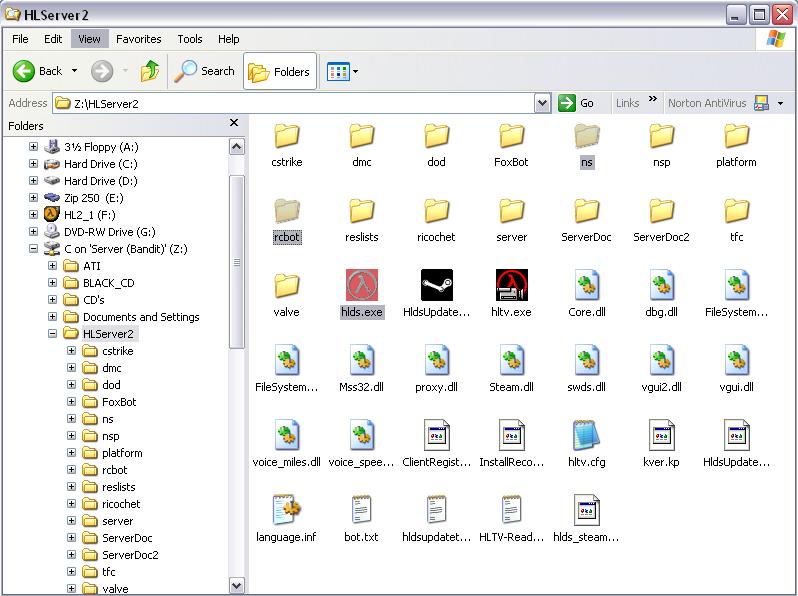Select the kver.kp file icon
Image resolution: width=798 pixels, height=596 pixels.
pyautogui.click(x=661, y=435)
